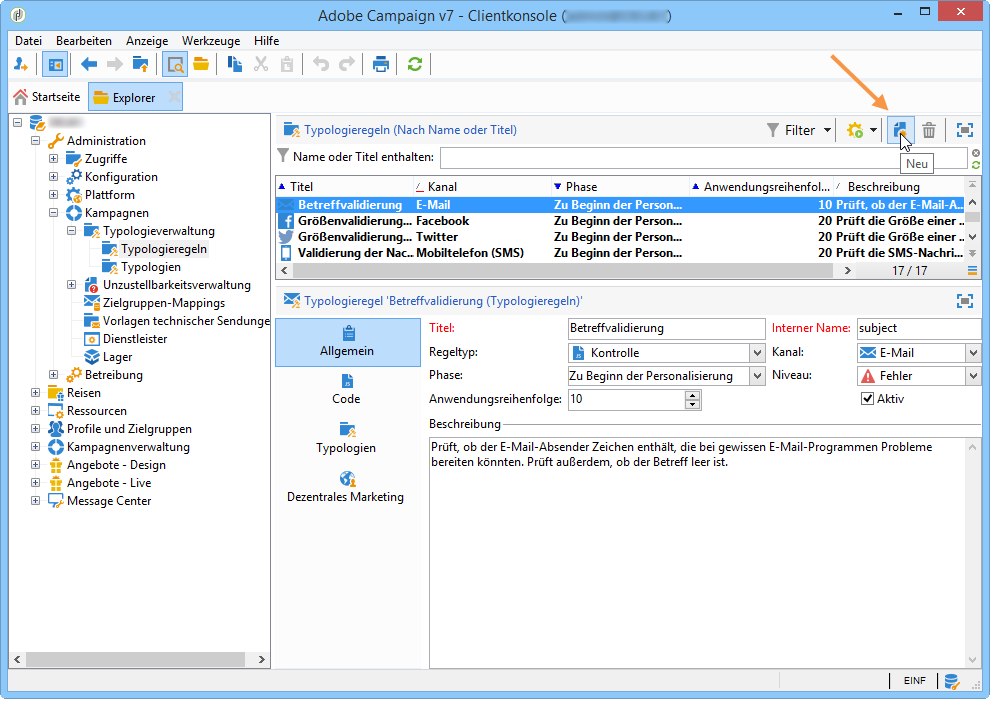Collapse the Kampagnen tree node
Image resolution: width=1002 pixels, height=708 pixels.
(x=54, y=213)
